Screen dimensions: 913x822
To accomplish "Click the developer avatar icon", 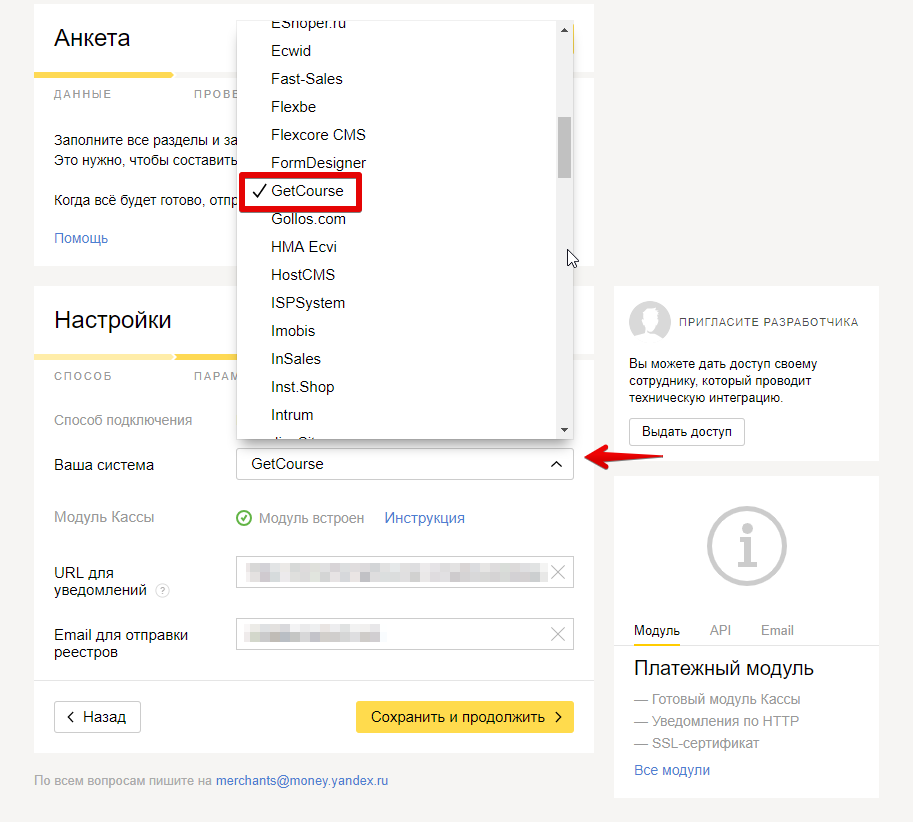I will pyautogui.click(x=650, y=320).
